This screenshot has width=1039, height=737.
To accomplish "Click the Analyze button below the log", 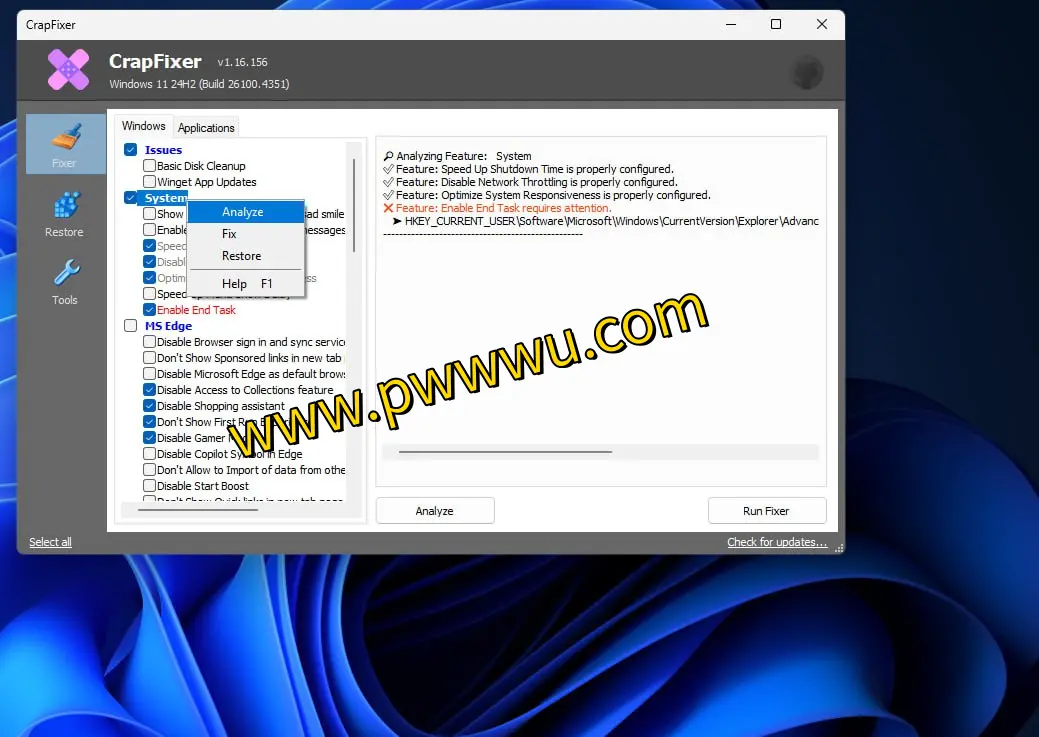I will [x=434, y=510].
